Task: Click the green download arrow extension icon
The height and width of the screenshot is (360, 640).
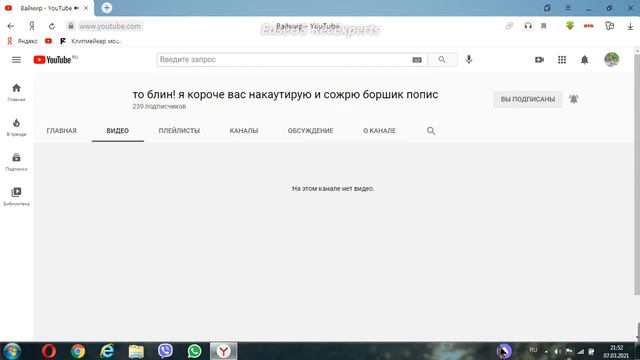Action: (570, 26)
